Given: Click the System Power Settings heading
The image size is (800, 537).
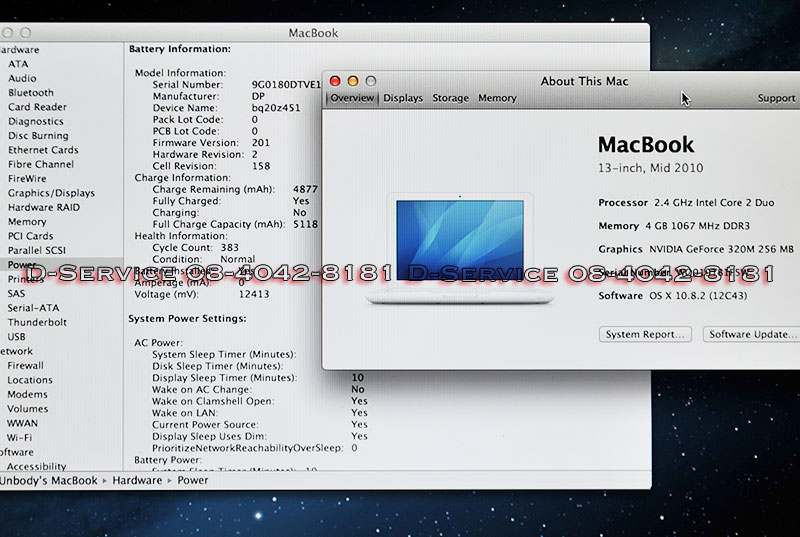Looking at the screenshot, I should click(187, 319).
